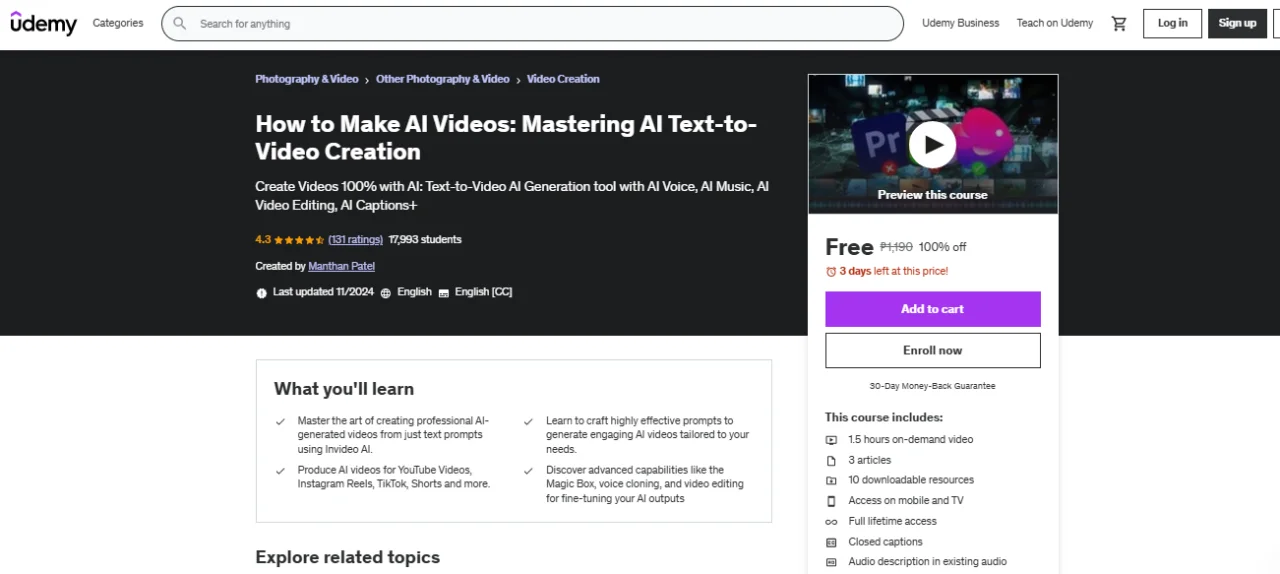The height and width of the screenshot is (574, 1280).
Task: Click the on-demand video icon
Action: tap(831, 440)
